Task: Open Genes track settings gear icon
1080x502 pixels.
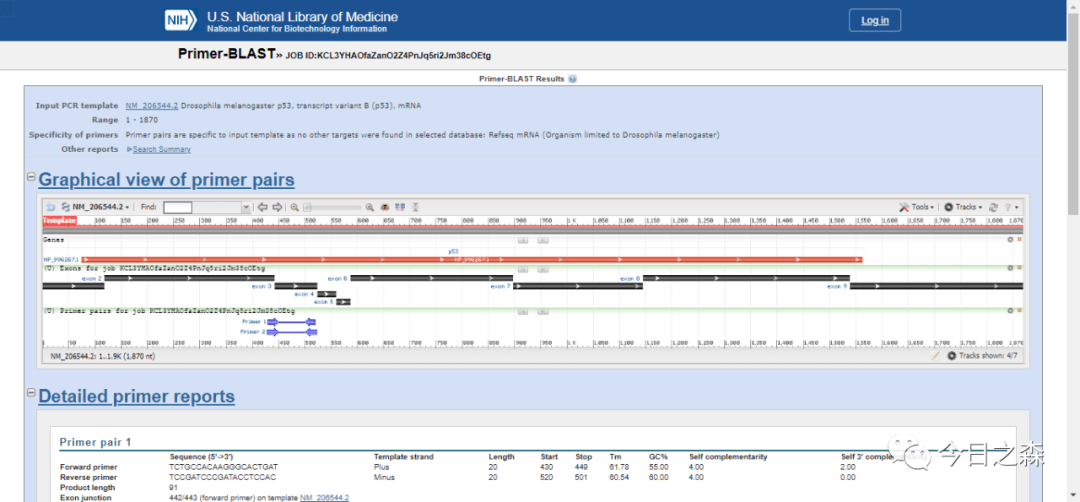Action: [1010, 240]
